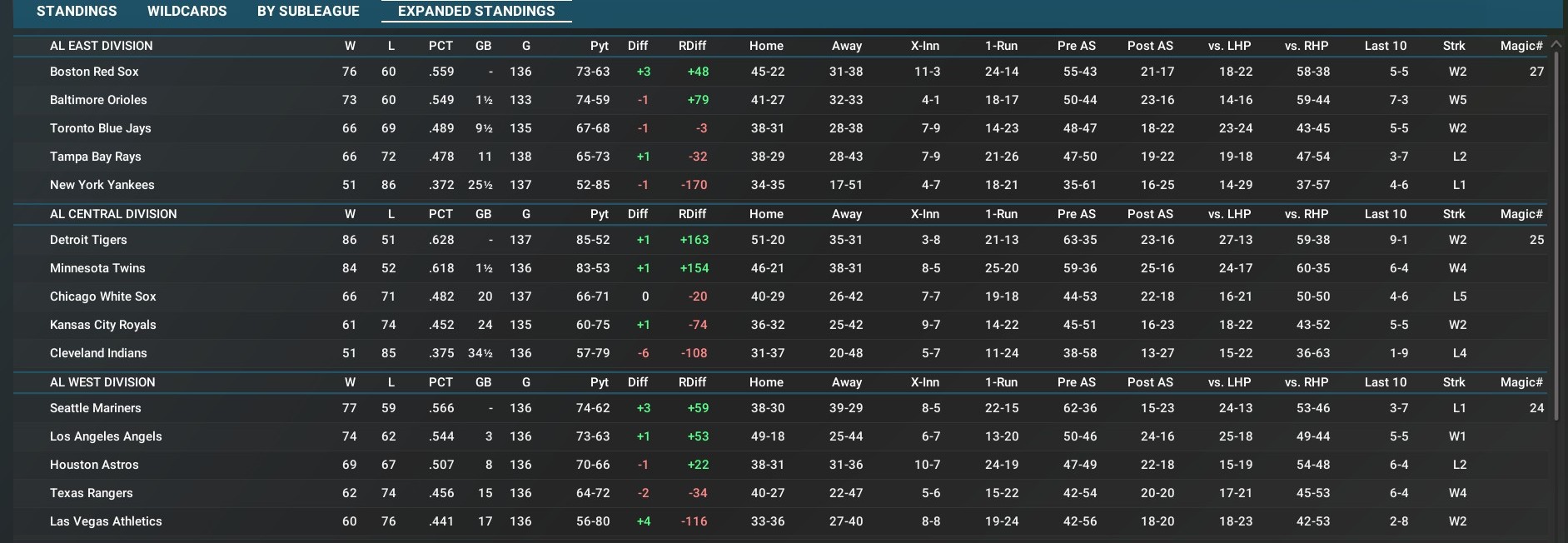Click the scroll-up arrow at top right

tap(1557, 44)
